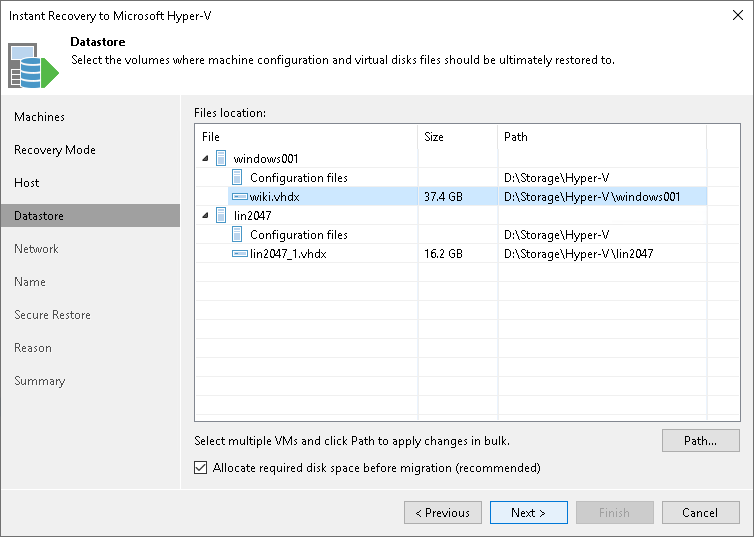Select the lin2047_1.vhdx row
Image resolution: width=754 pixels, height=537 pixels.
[x=451, y=254]
